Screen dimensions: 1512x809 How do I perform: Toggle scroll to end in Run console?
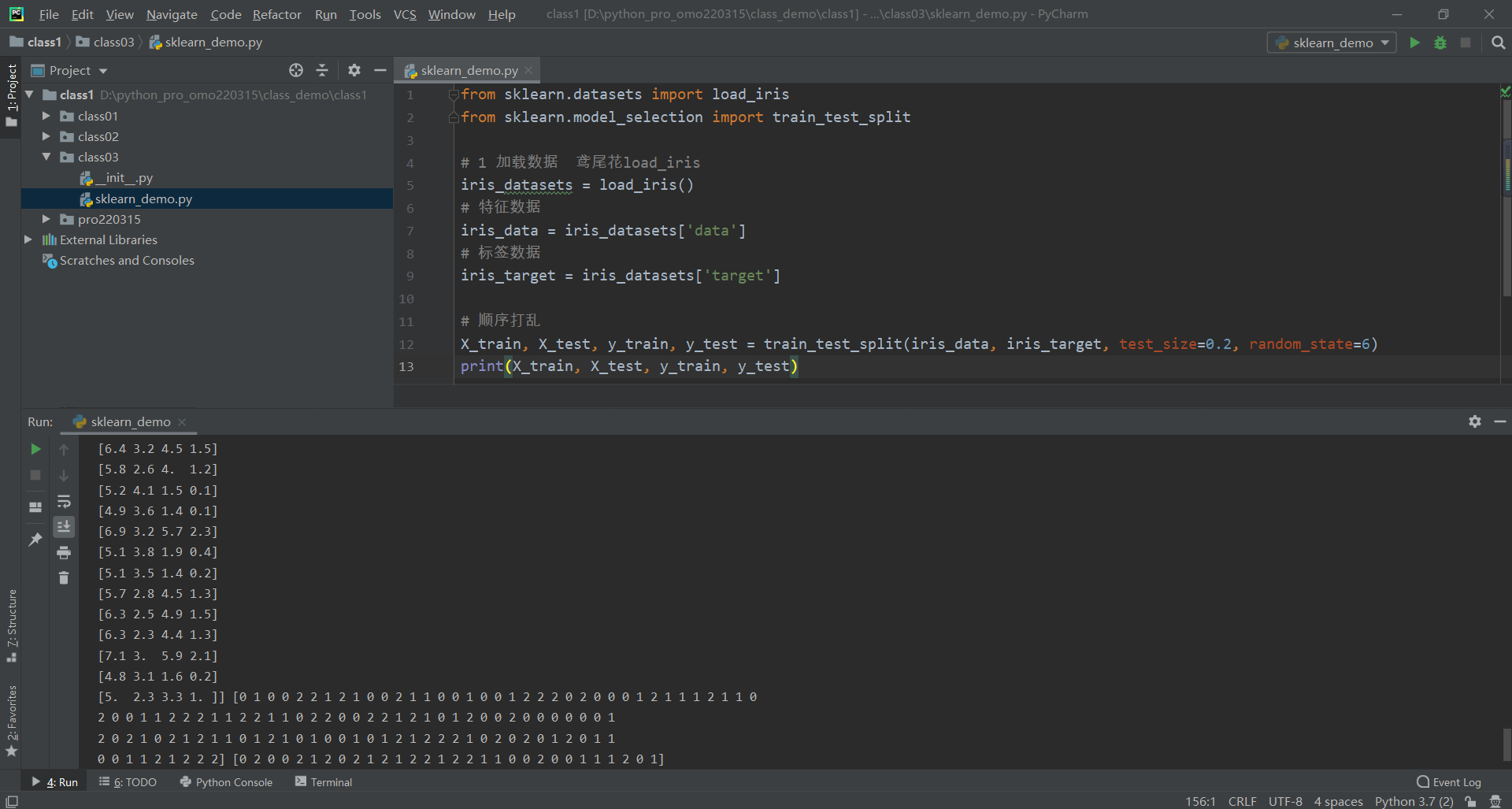click(64, 526)
